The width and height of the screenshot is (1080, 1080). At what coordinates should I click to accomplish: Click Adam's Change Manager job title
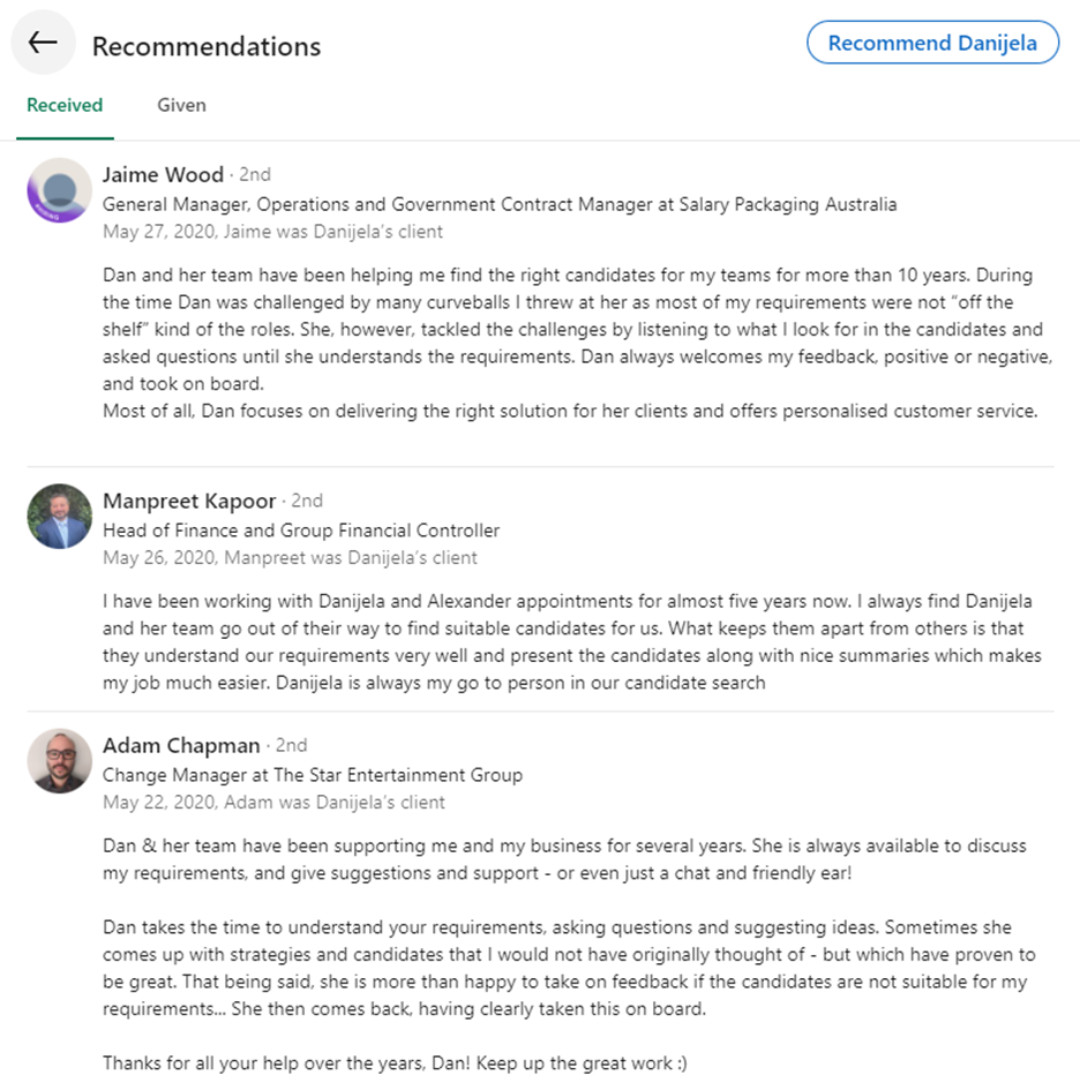click(313, 775)
